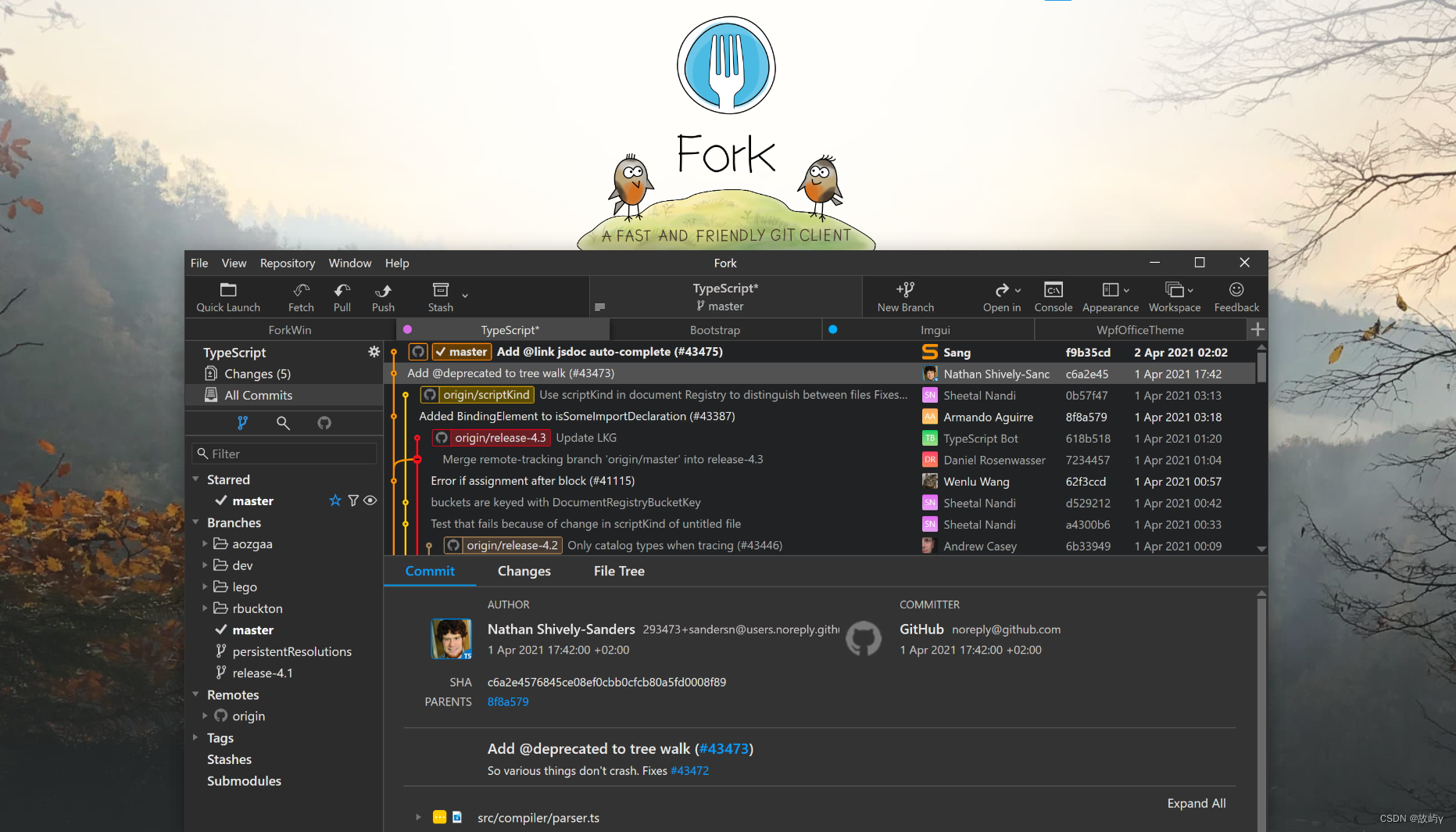
Task: Select All Commits in sidebar
Action: [284, 395]
